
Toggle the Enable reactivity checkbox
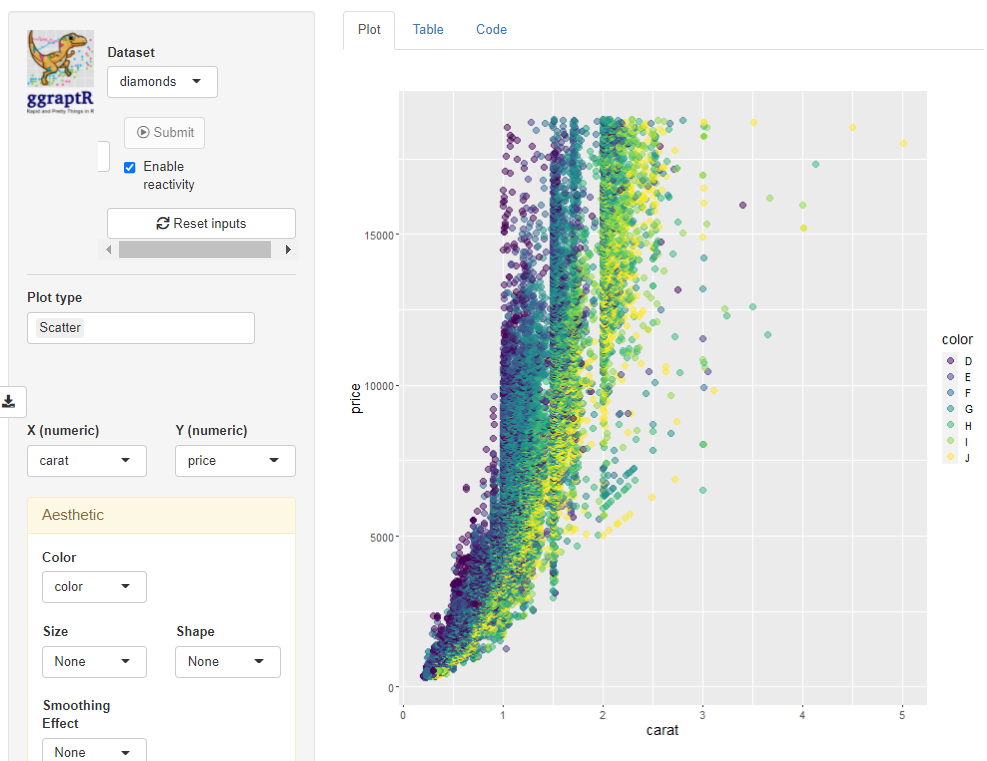coord(130,167)
